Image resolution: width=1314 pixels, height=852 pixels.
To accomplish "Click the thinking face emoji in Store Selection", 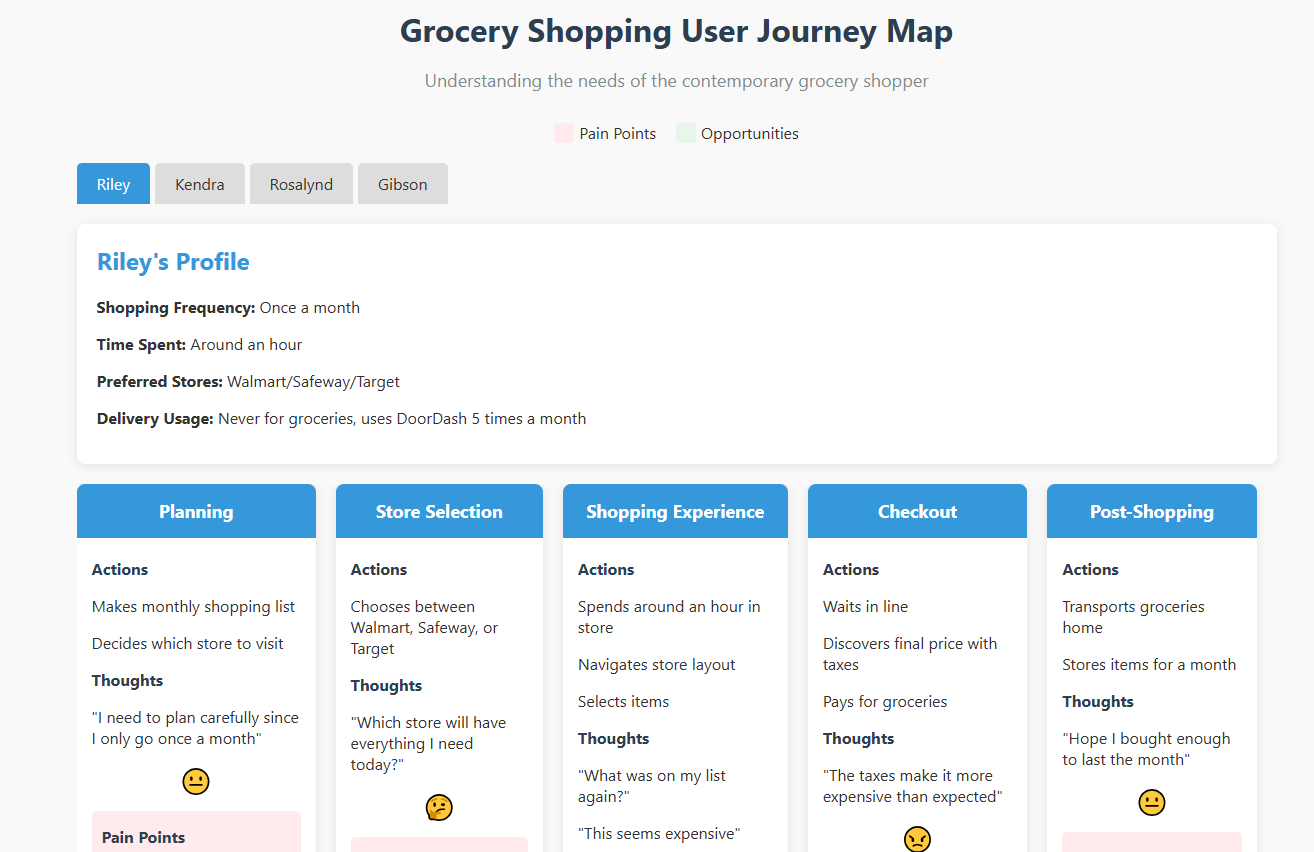I will pyautogui.click(x=439, y=807).
